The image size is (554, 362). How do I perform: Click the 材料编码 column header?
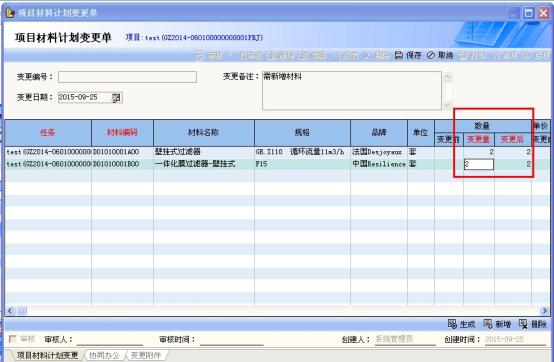[122, 133]
